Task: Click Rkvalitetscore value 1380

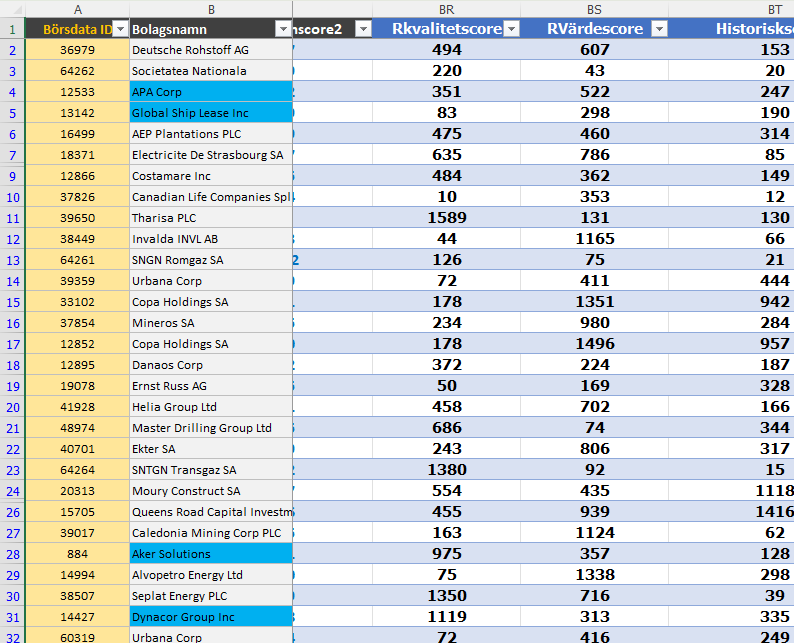Action: (447, 470)
